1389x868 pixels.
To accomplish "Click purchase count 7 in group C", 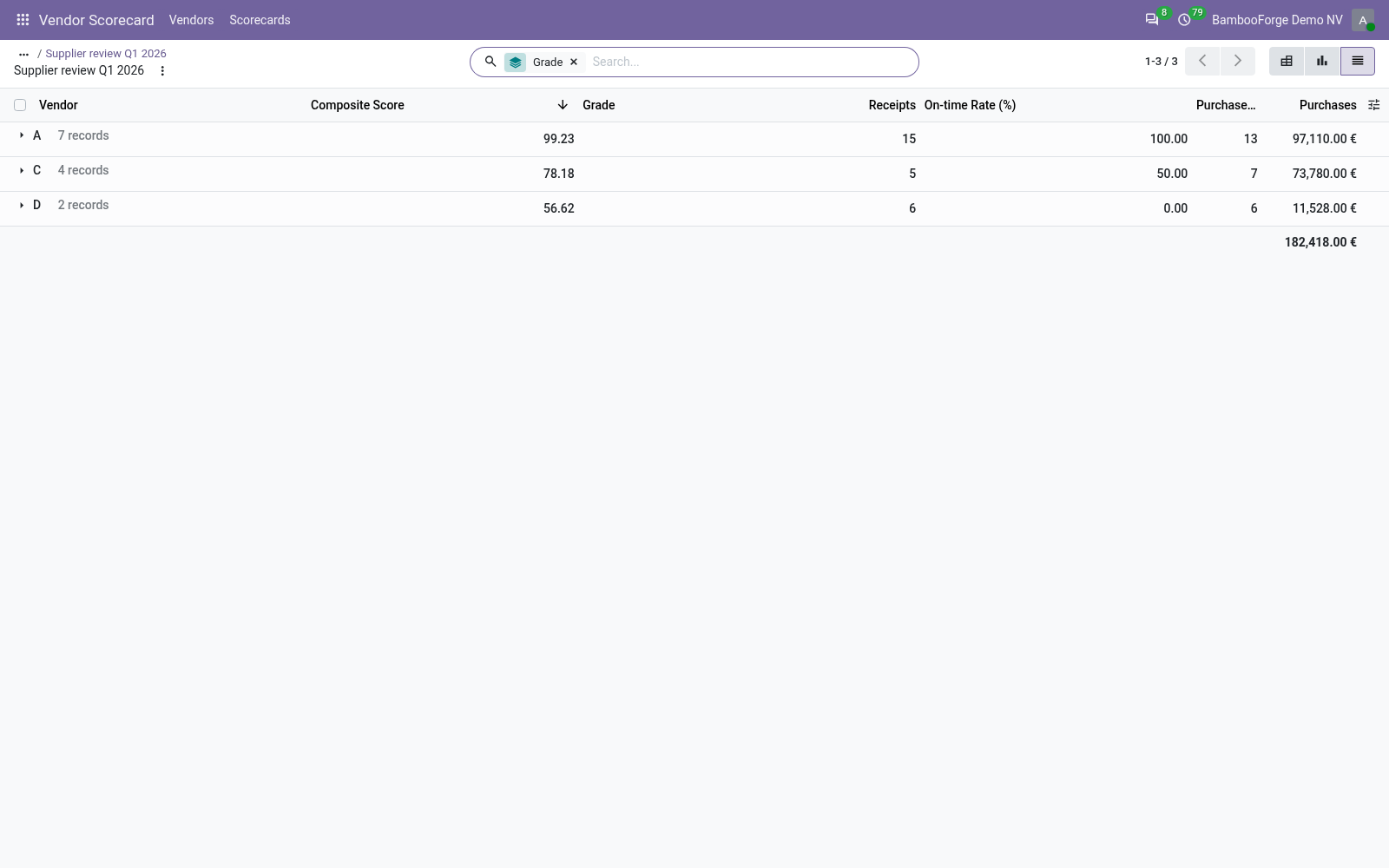I will coord(1254,174).
